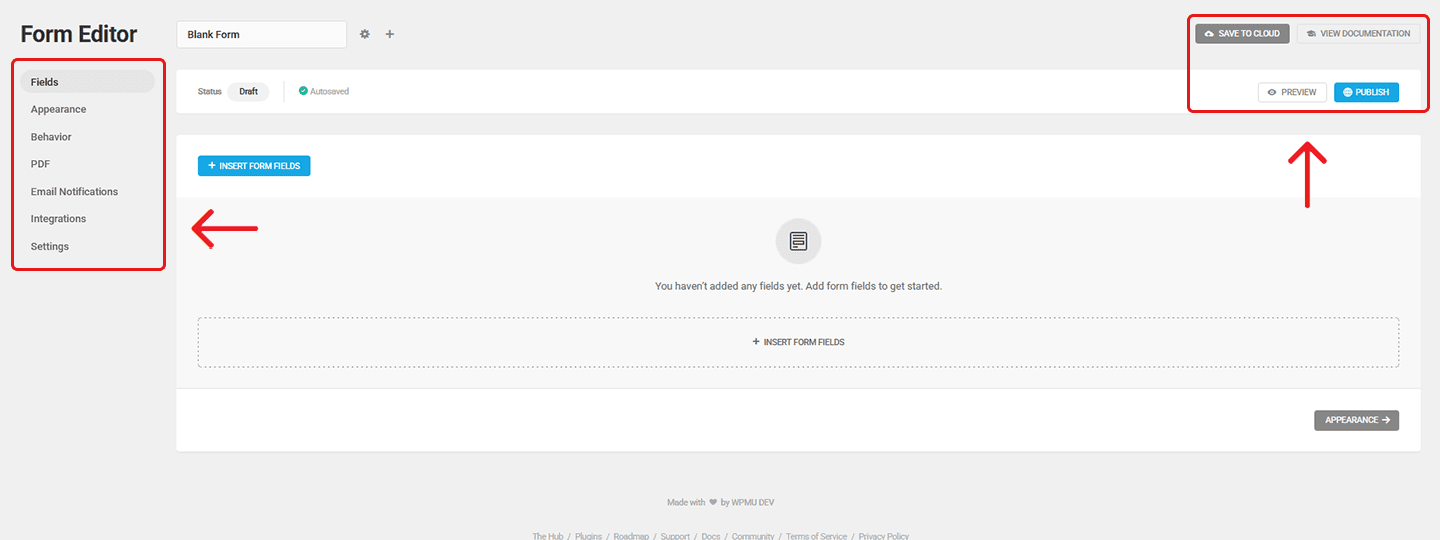Publish the form

1366,92
